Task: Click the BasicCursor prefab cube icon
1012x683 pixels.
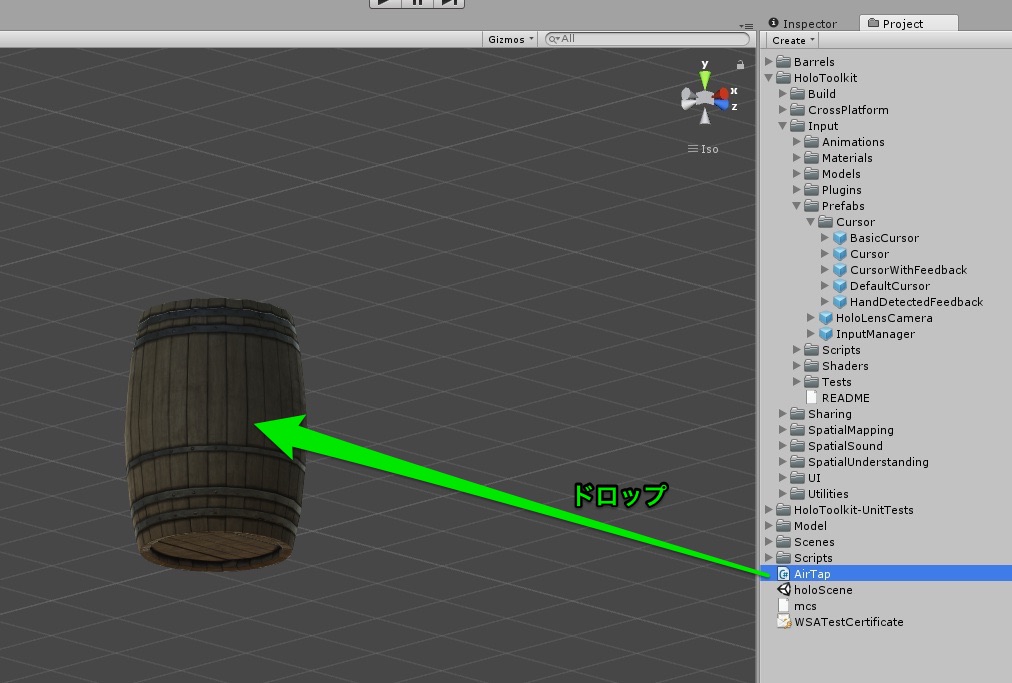Action: click(x=840, y=238)
